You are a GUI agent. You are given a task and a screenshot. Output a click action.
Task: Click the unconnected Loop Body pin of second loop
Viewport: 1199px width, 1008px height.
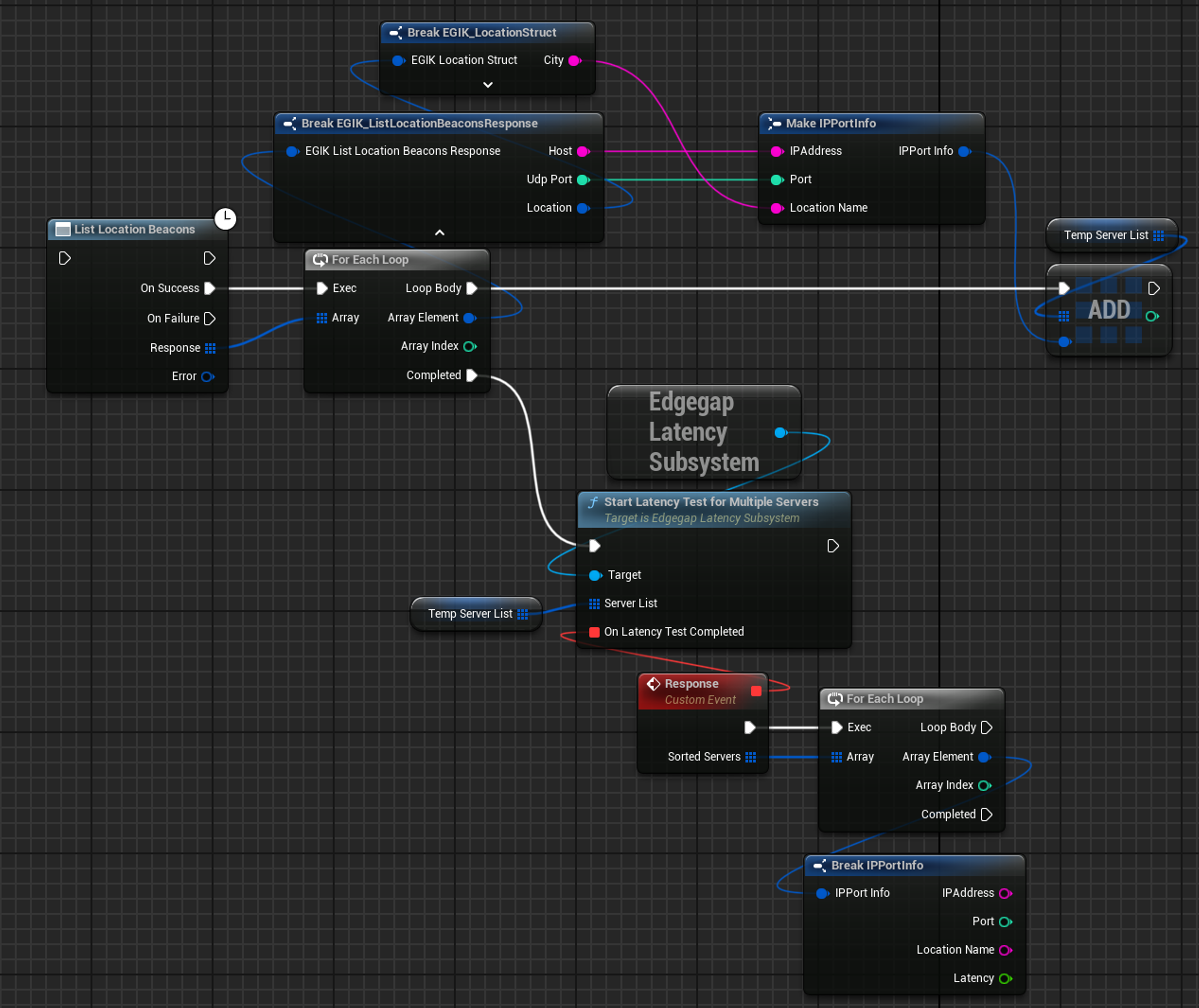pos(986,728)
